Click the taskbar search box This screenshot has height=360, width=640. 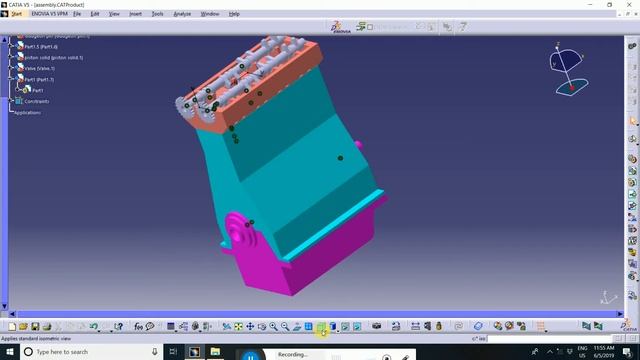point(91,352)
